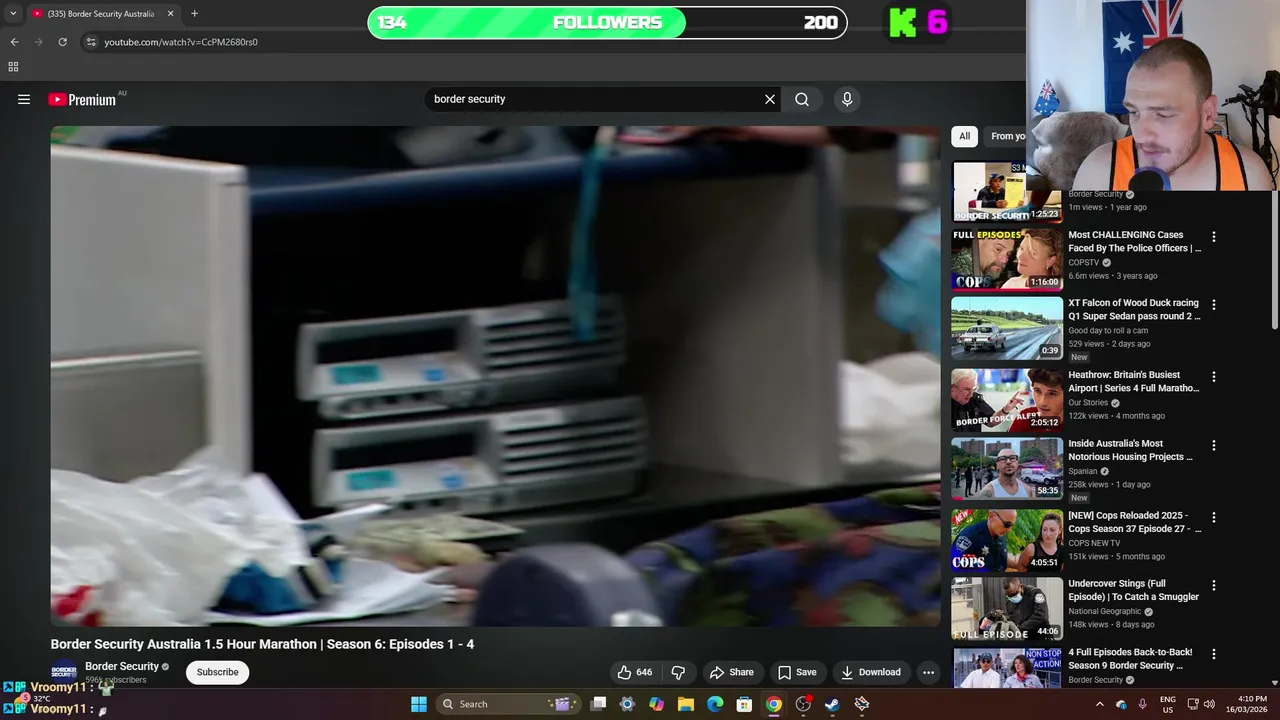Open 'Heathrow: Britain's Busiest Airport' video title

click(1134, 381)
